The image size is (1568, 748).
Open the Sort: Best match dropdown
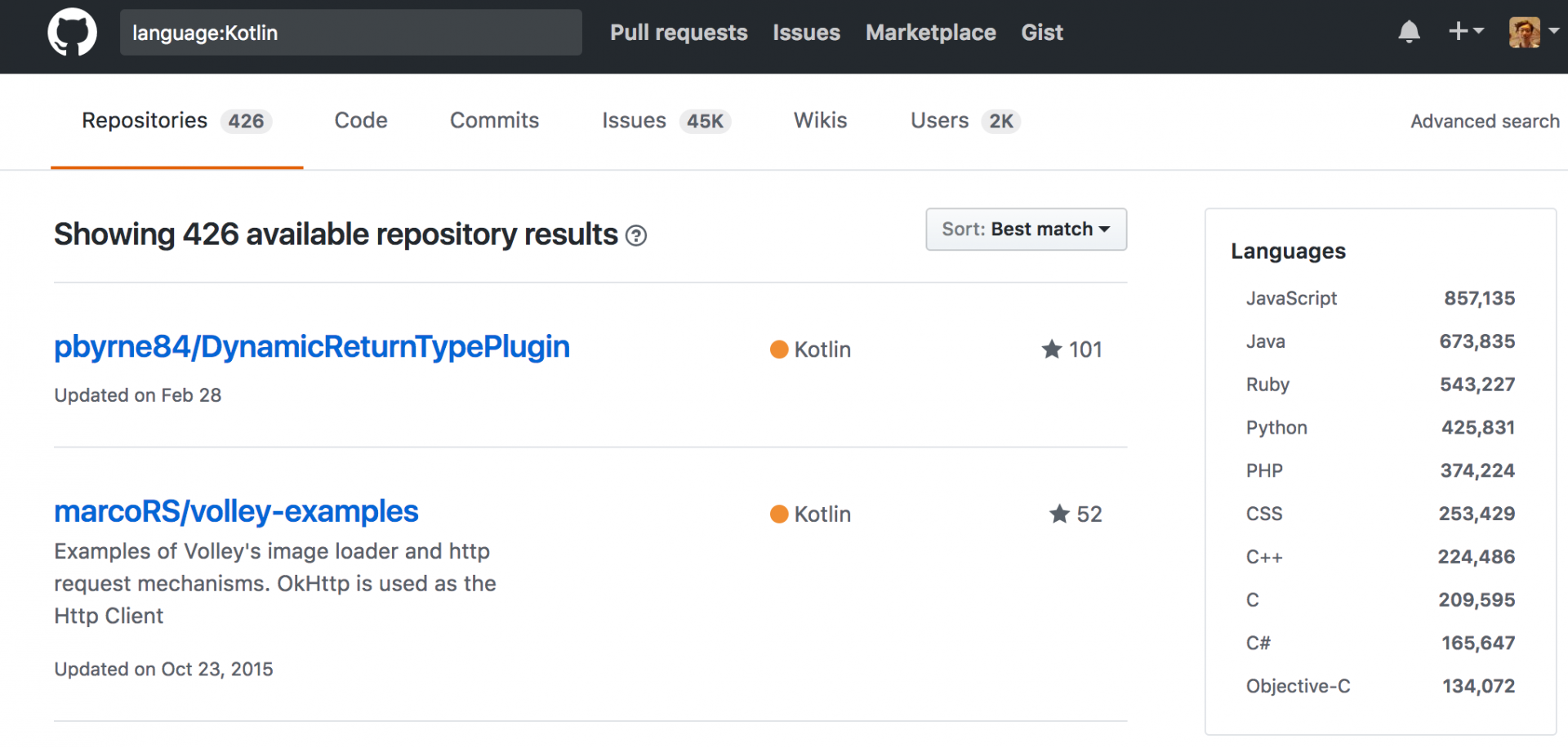[1026, 229]
